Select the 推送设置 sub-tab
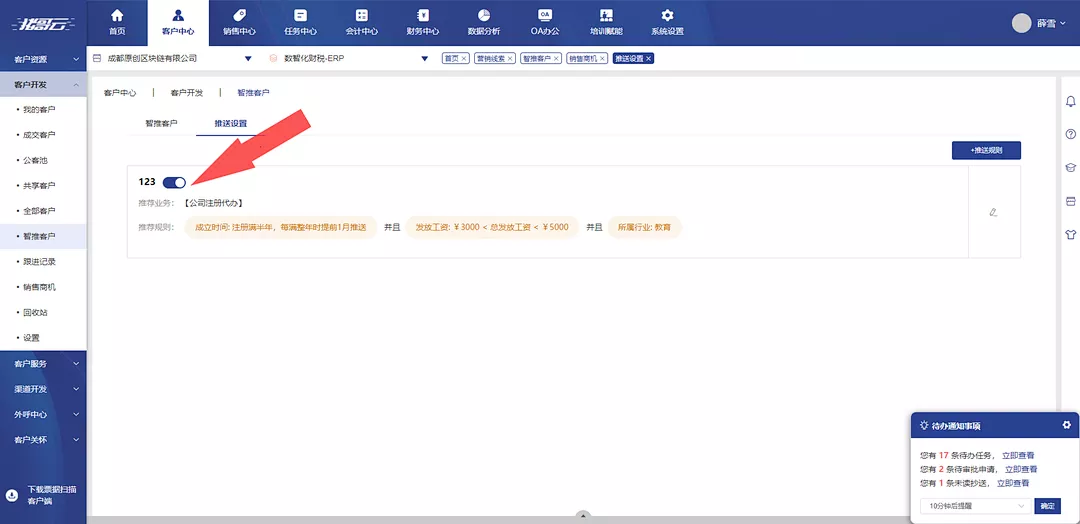Viewport: 1080px width, 524px height. [x=230, y=124]
